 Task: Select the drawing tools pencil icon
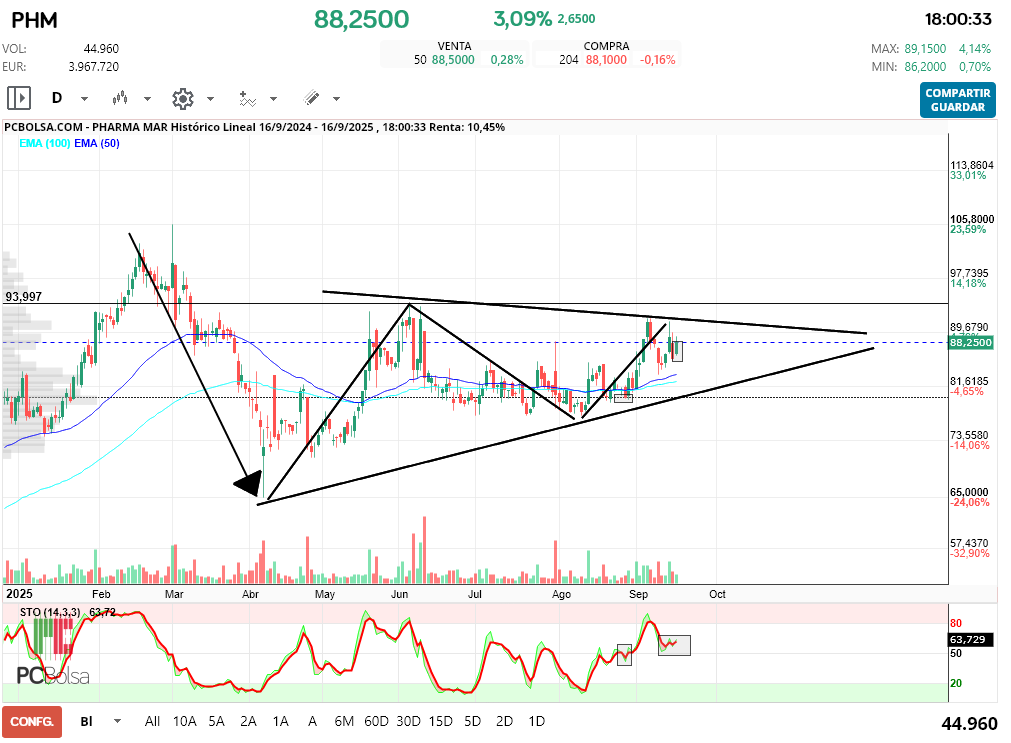[311, 98]
